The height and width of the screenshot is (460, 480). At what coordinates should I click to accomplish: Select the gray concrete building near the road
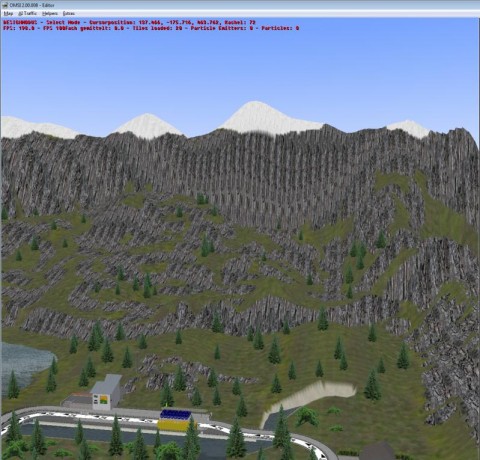pos(106,392)
